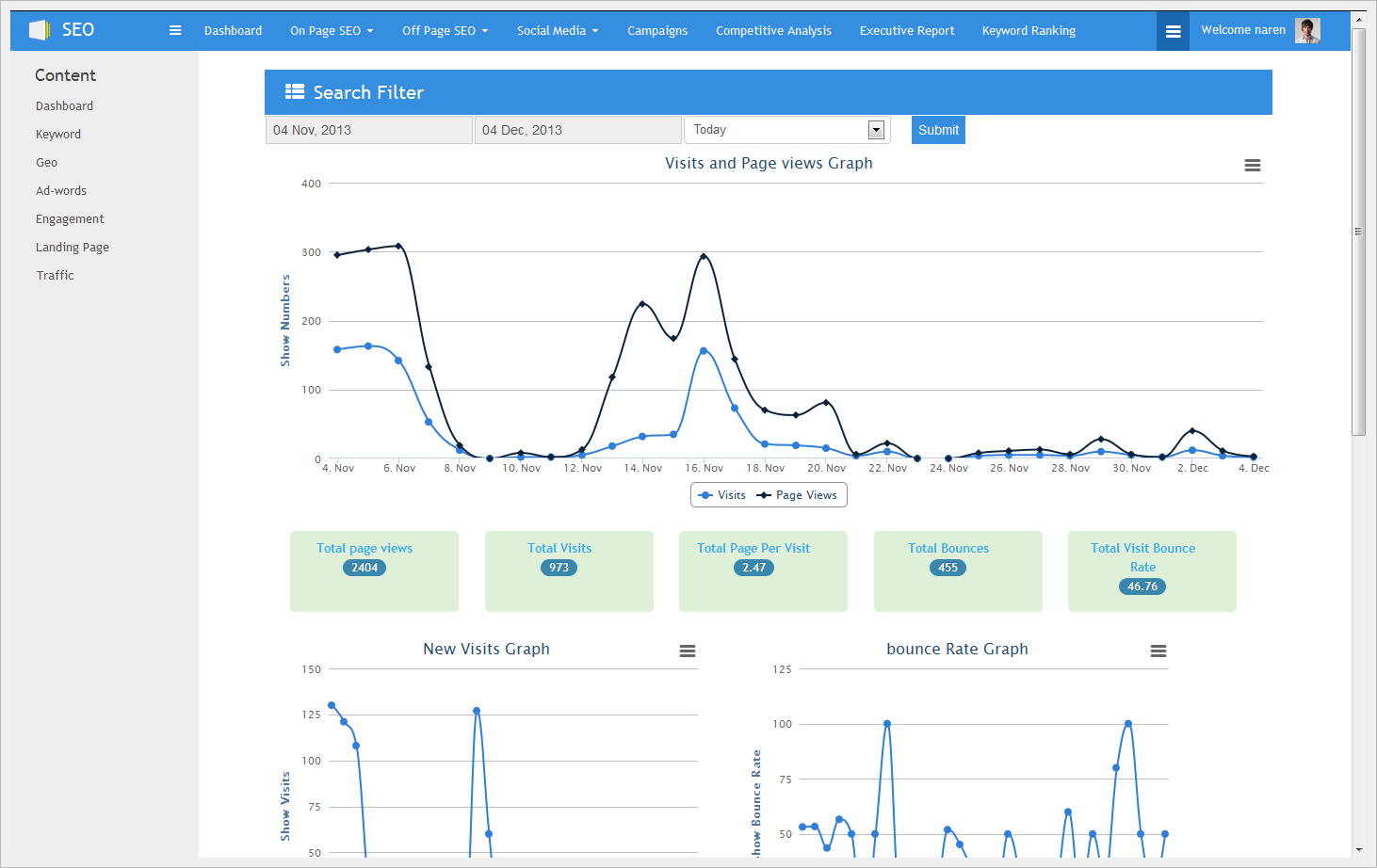This screenshot has width=1377, height=868.
Task: Click the Search Filter list icon
Action: (295, 92)
